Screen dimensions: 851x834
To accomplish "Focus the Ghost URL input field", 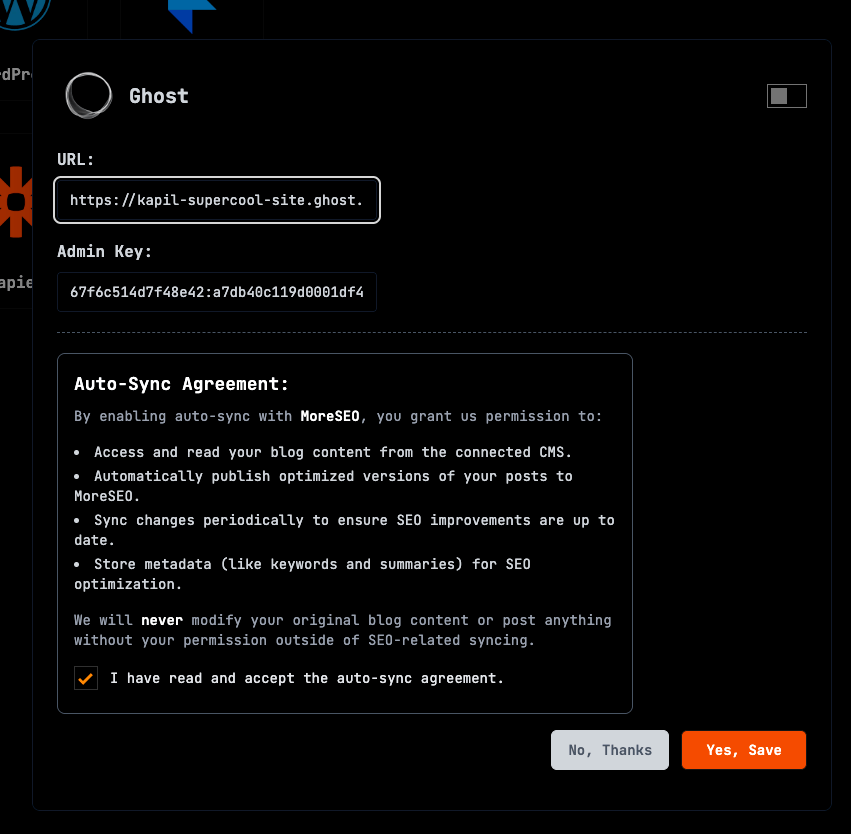I will tap(218, 200).
